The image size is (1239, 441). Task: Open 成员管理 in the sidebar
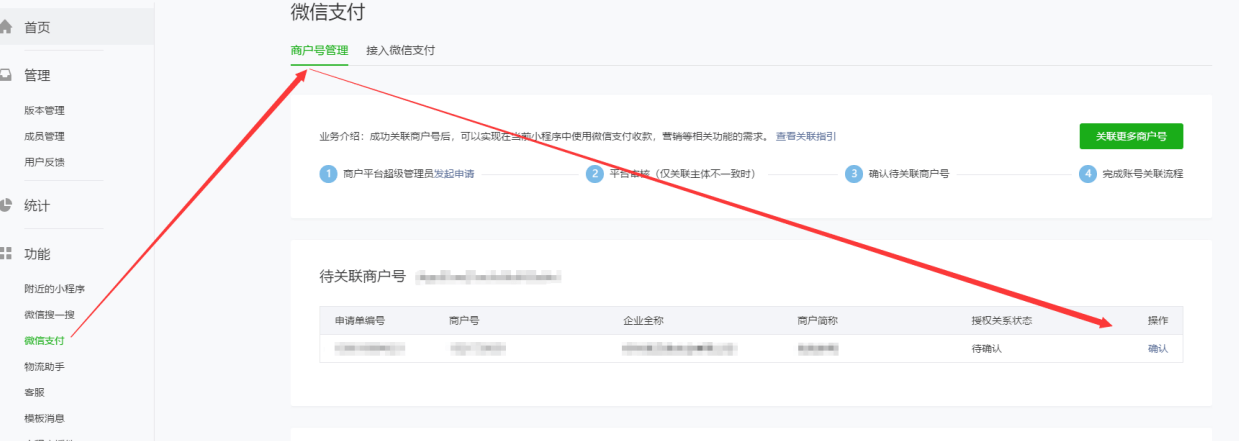[x=44, y=136]
